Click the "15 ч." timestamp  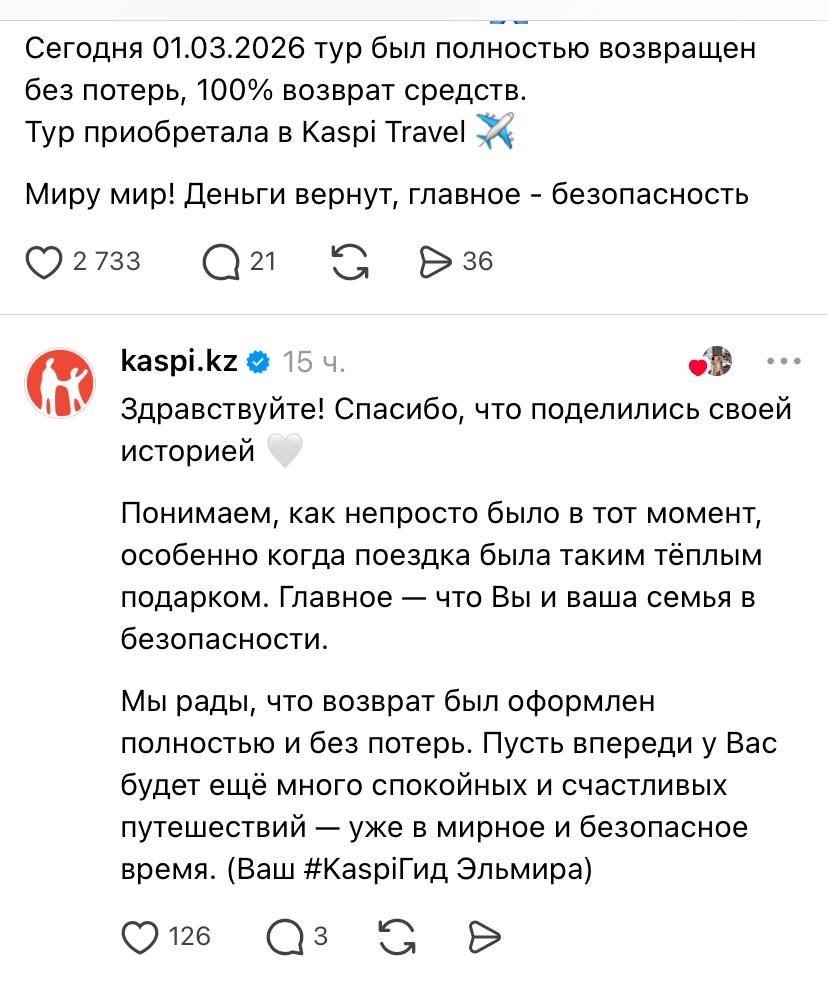coord(314,362)
